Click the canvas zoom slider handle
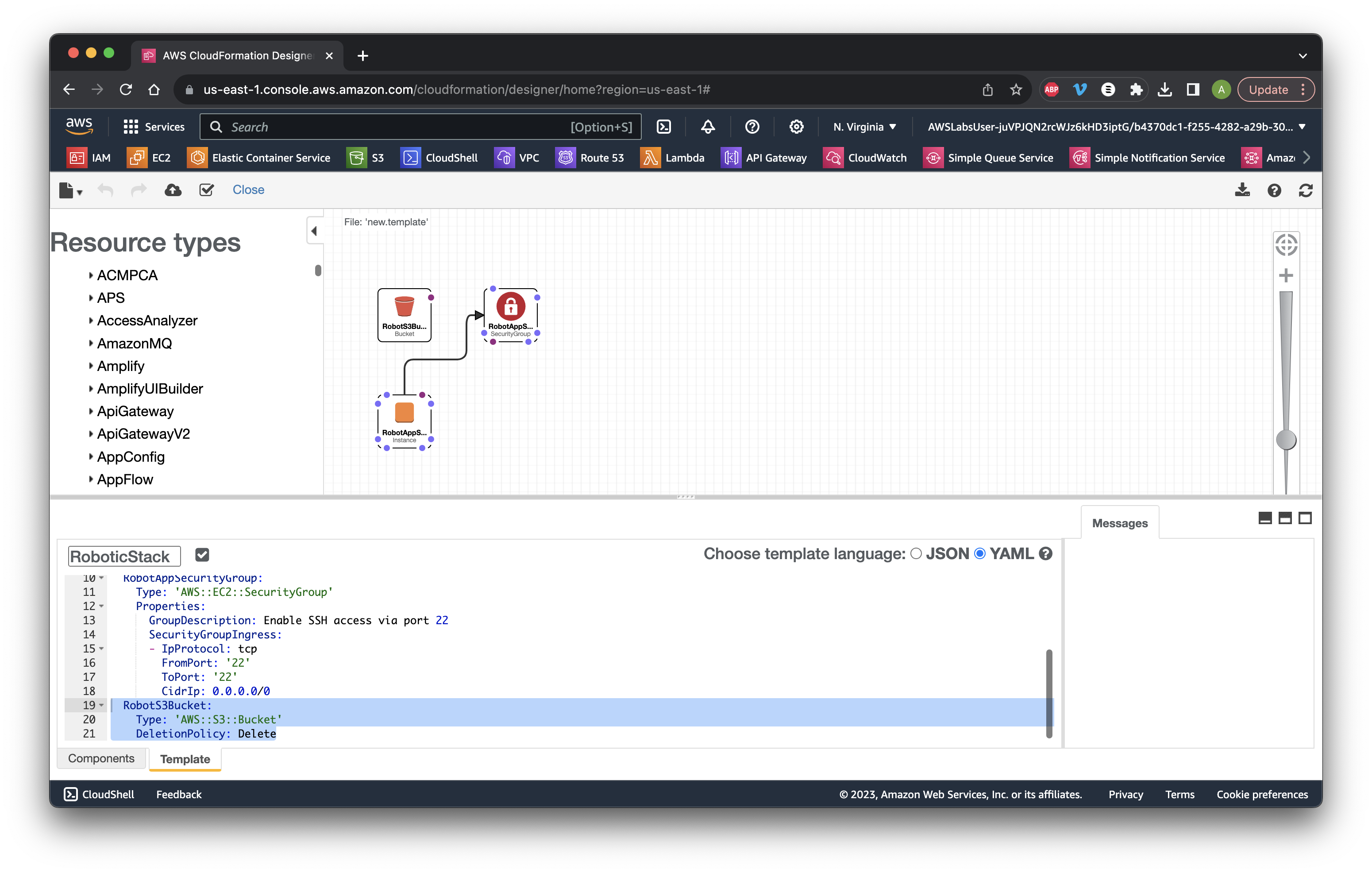 (1286, 440)
